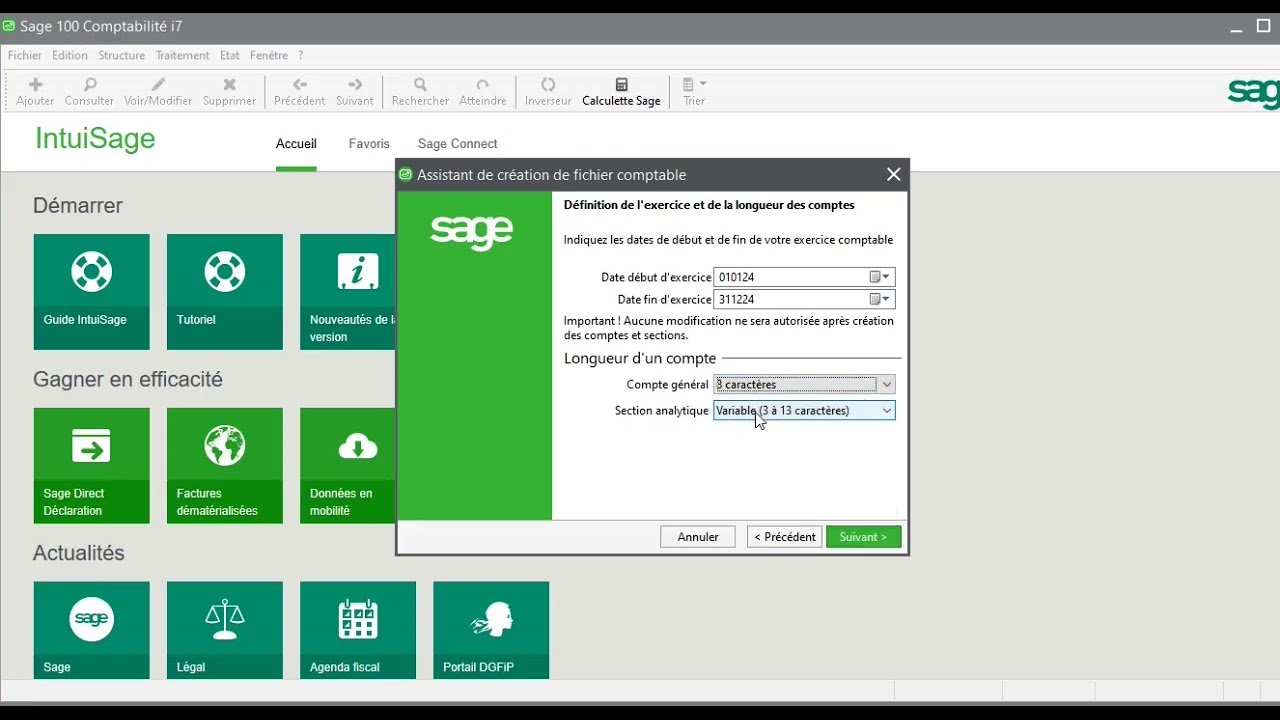Image resolution: width=1280 pixels, height=720 pixels.
Task: Open the Structure menu
Action: pyautogui.click(x=122, y=56)
